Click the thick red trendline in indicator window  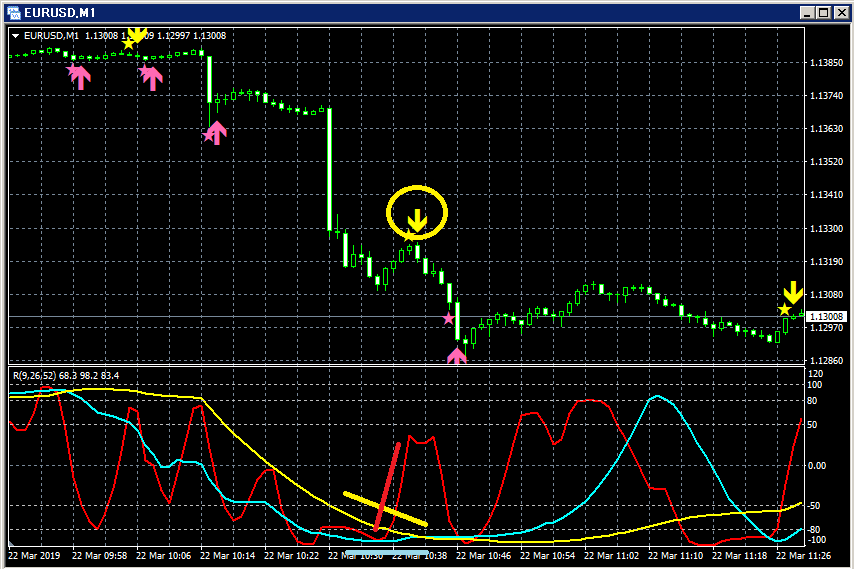coord(387,486)
